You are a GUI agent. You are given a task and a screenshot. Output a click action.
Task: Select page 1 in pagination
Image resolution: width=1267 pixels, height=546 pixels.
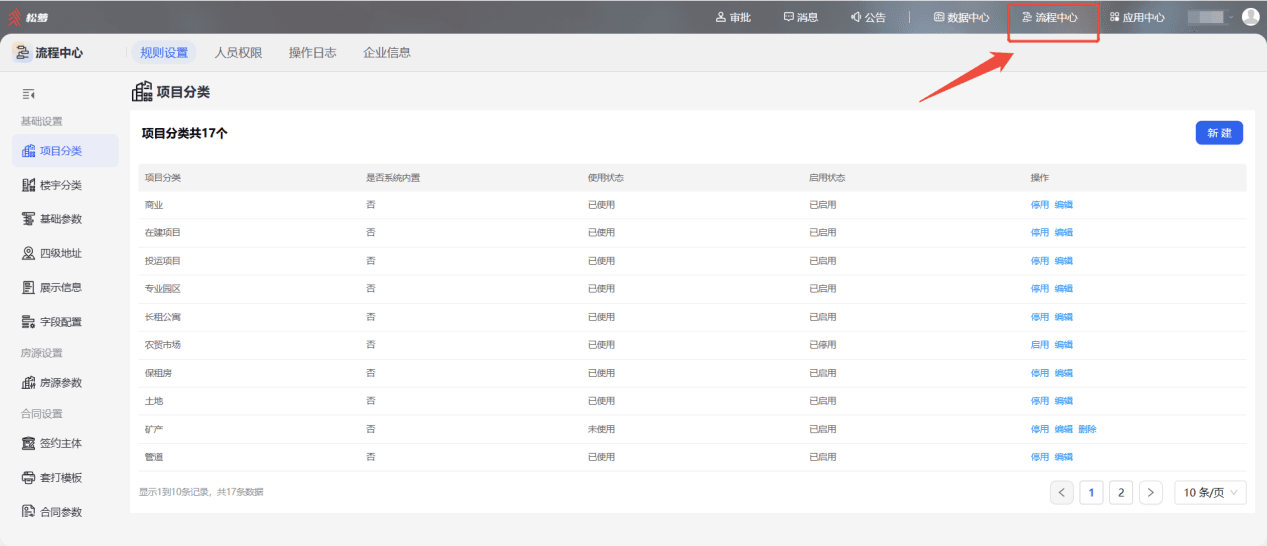point(1092,492)
